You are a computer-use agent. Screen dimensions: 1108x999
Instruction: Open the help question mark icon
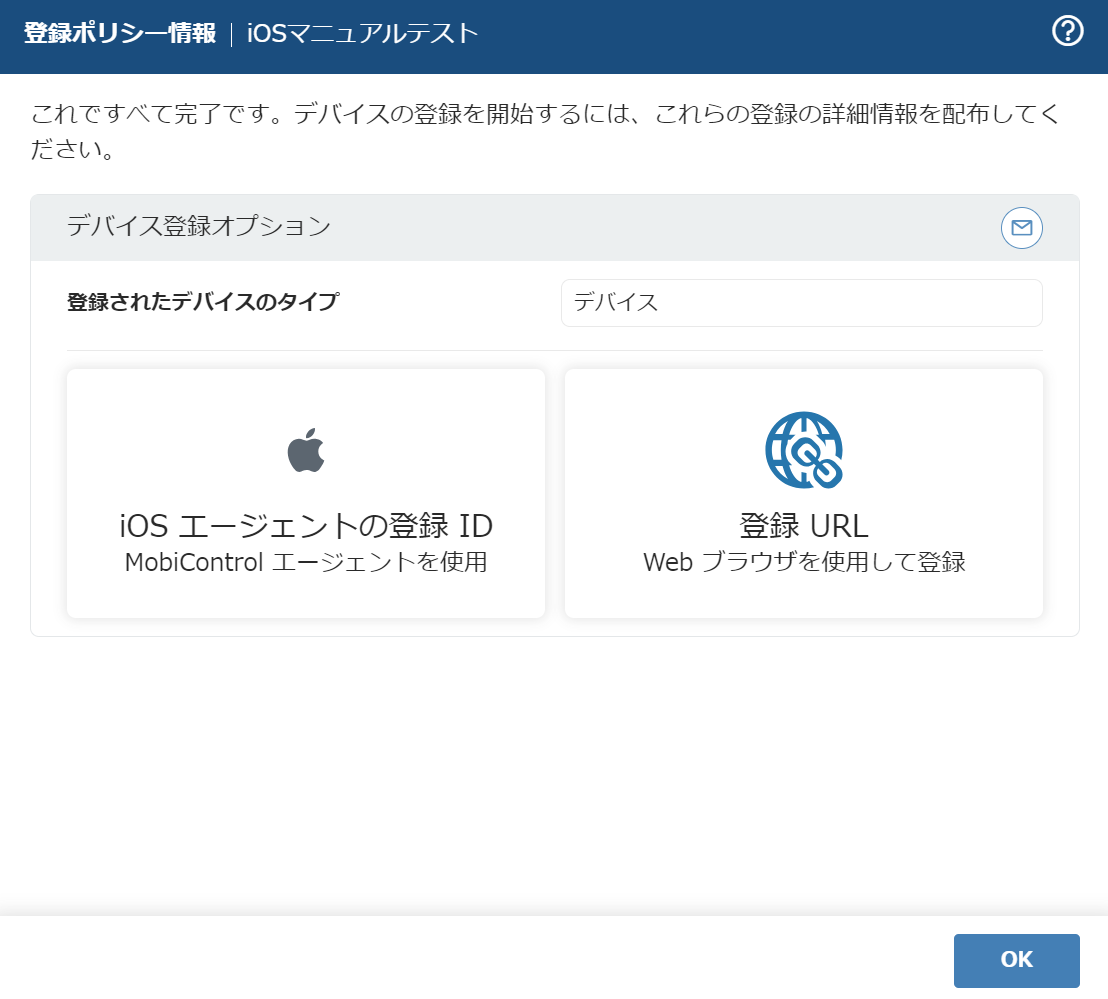tap(1067, 32)
